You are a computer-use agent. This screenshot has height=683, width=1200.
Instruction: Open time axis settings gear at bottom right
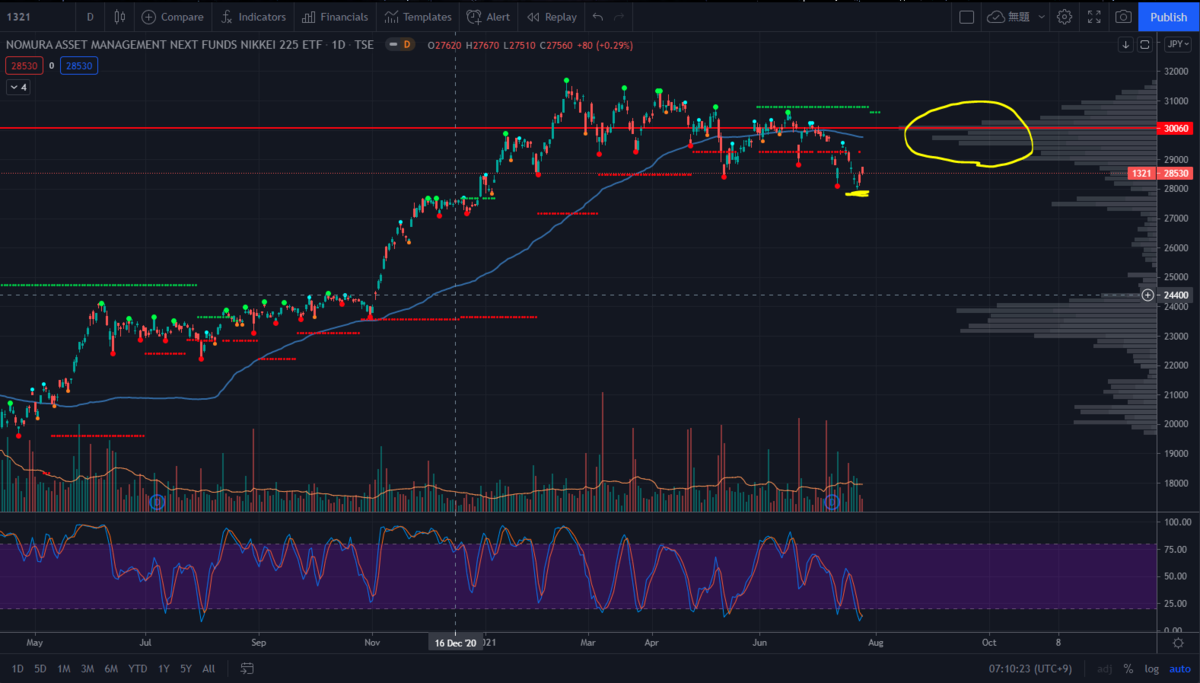1177,642
